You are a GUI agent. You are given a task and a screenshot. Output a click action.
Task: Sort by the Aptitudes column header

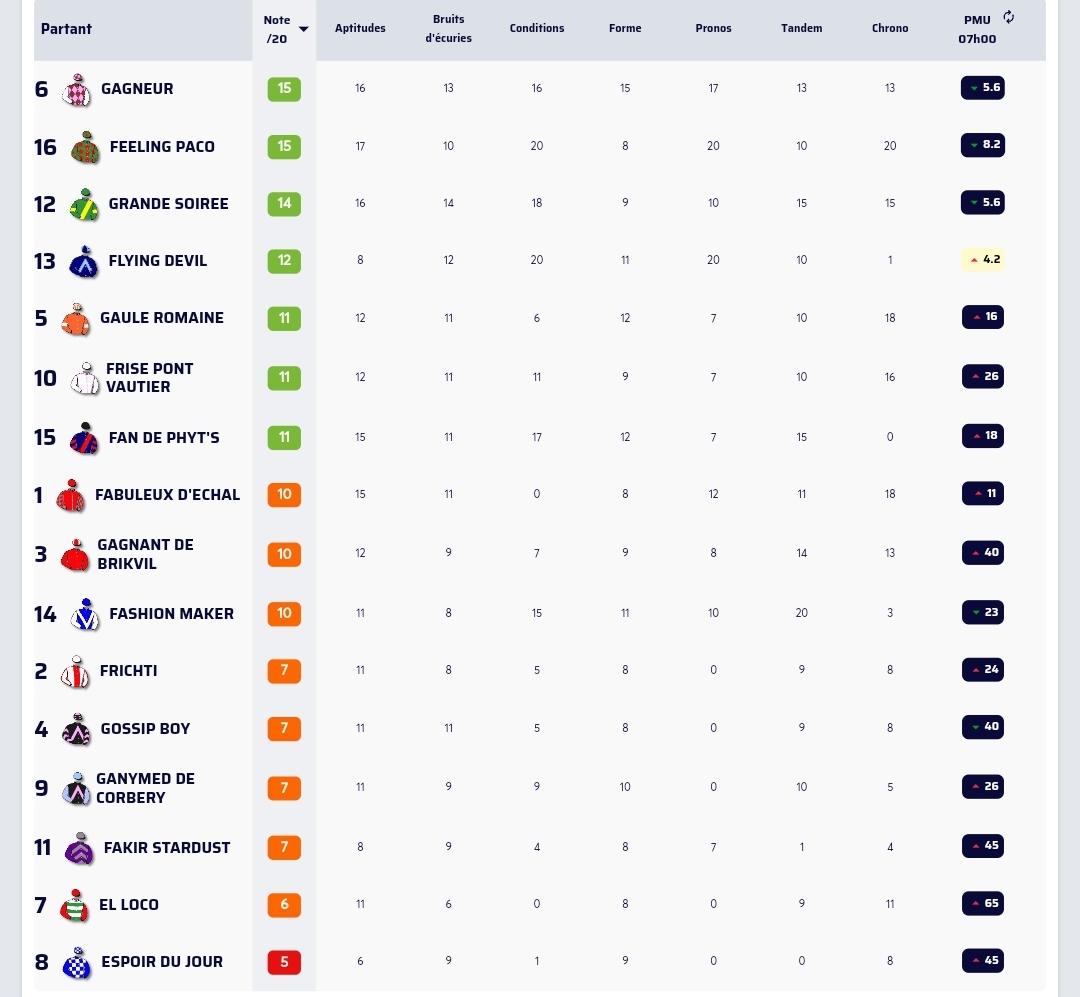point(360,28)
